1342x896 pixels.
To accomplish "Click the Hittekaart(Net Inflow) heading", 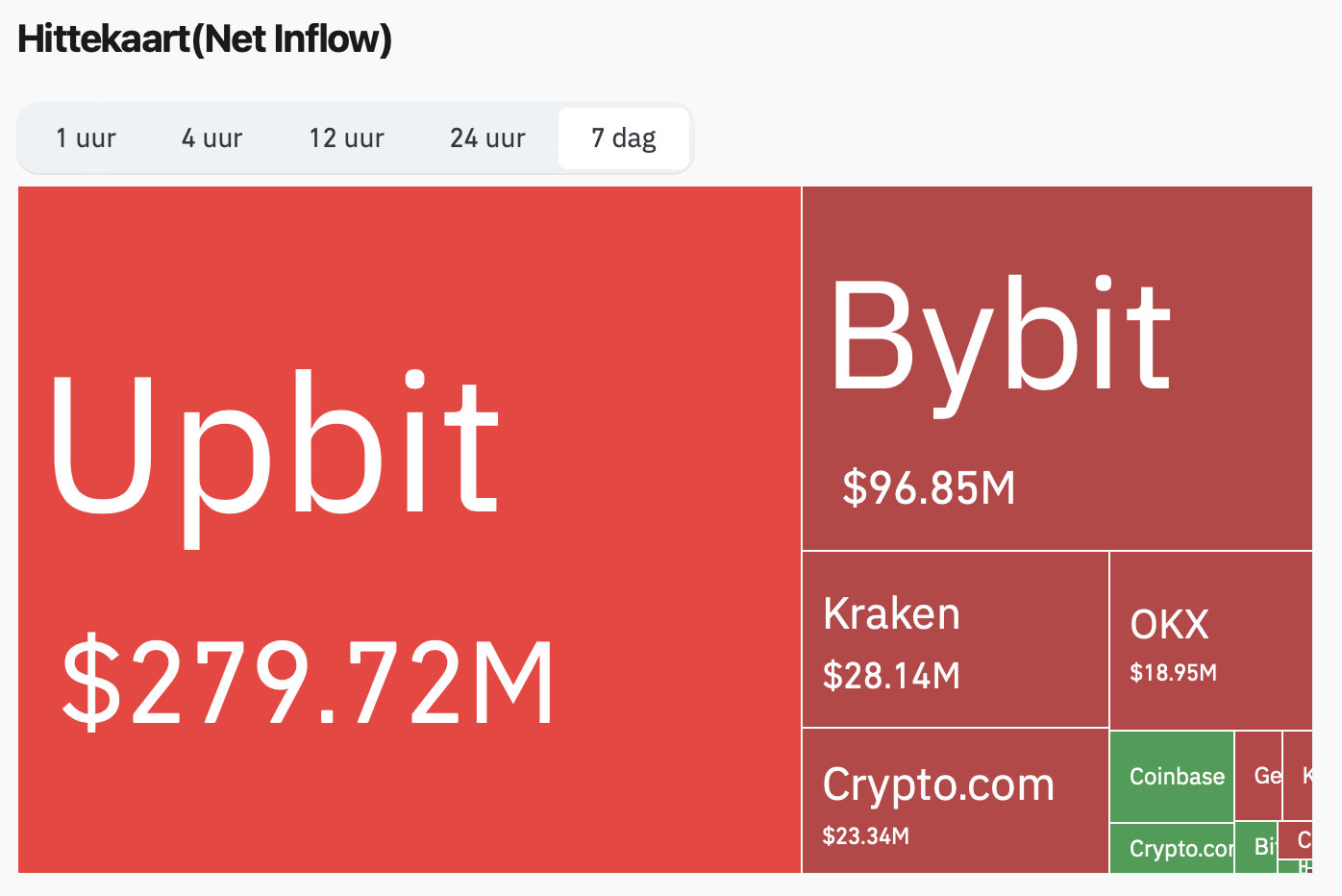I will pyautogui.click(x=205, y=39).
